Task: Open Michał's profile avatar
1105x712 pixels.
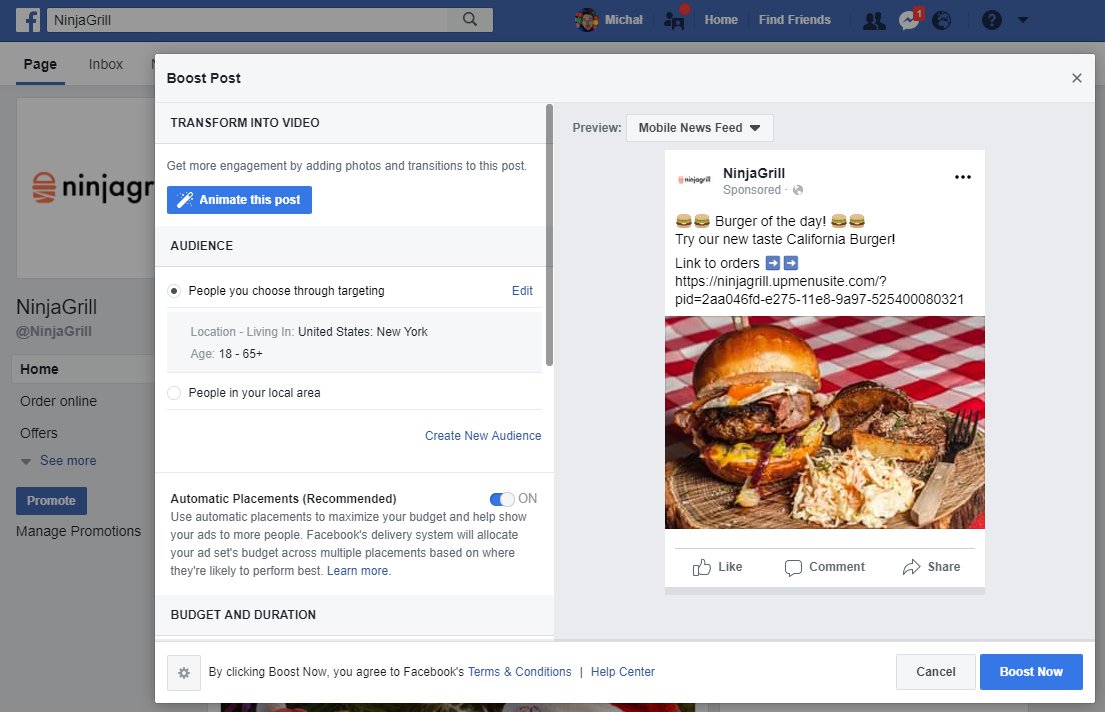Action: click(x=586, y=20)
